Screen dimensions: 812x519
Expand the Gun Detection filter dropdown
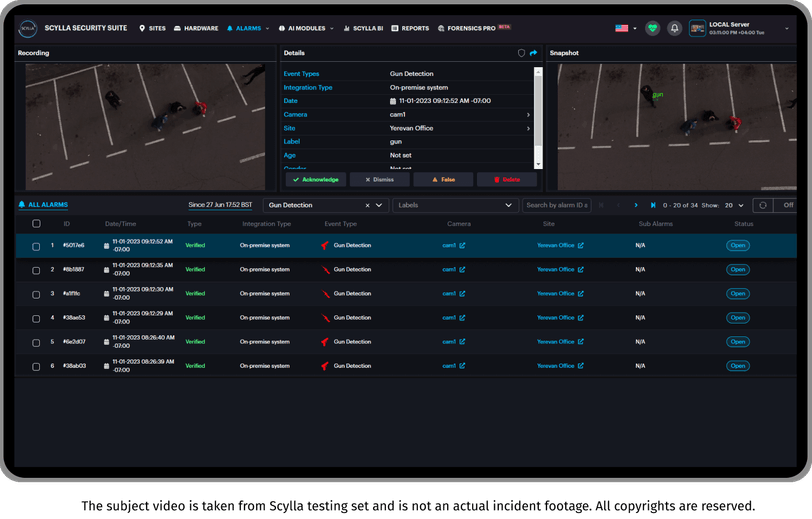[x=379, y=205]
